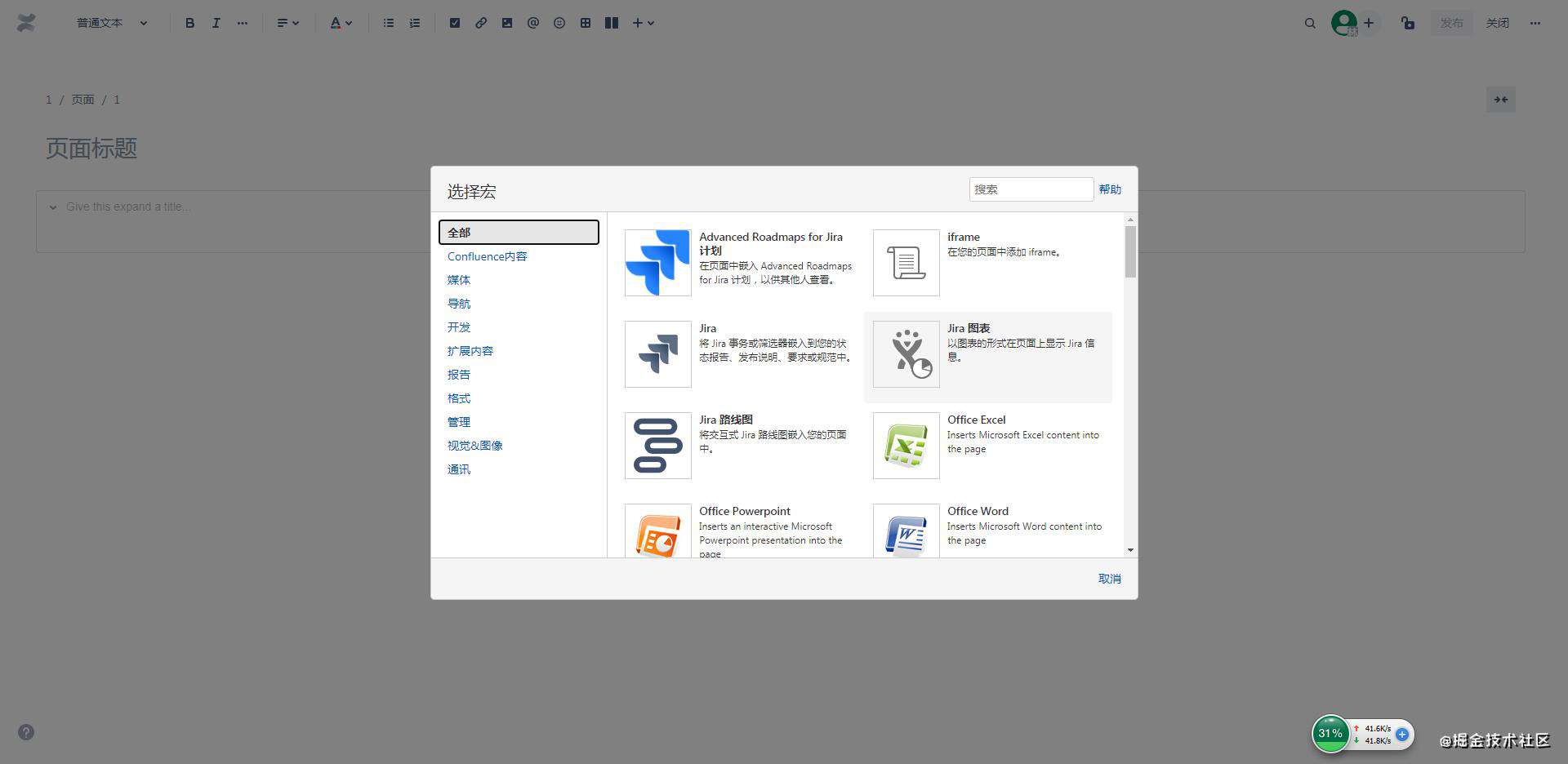
Task: Click the macro list scrollbar thumb
Action: (1130, 252)
